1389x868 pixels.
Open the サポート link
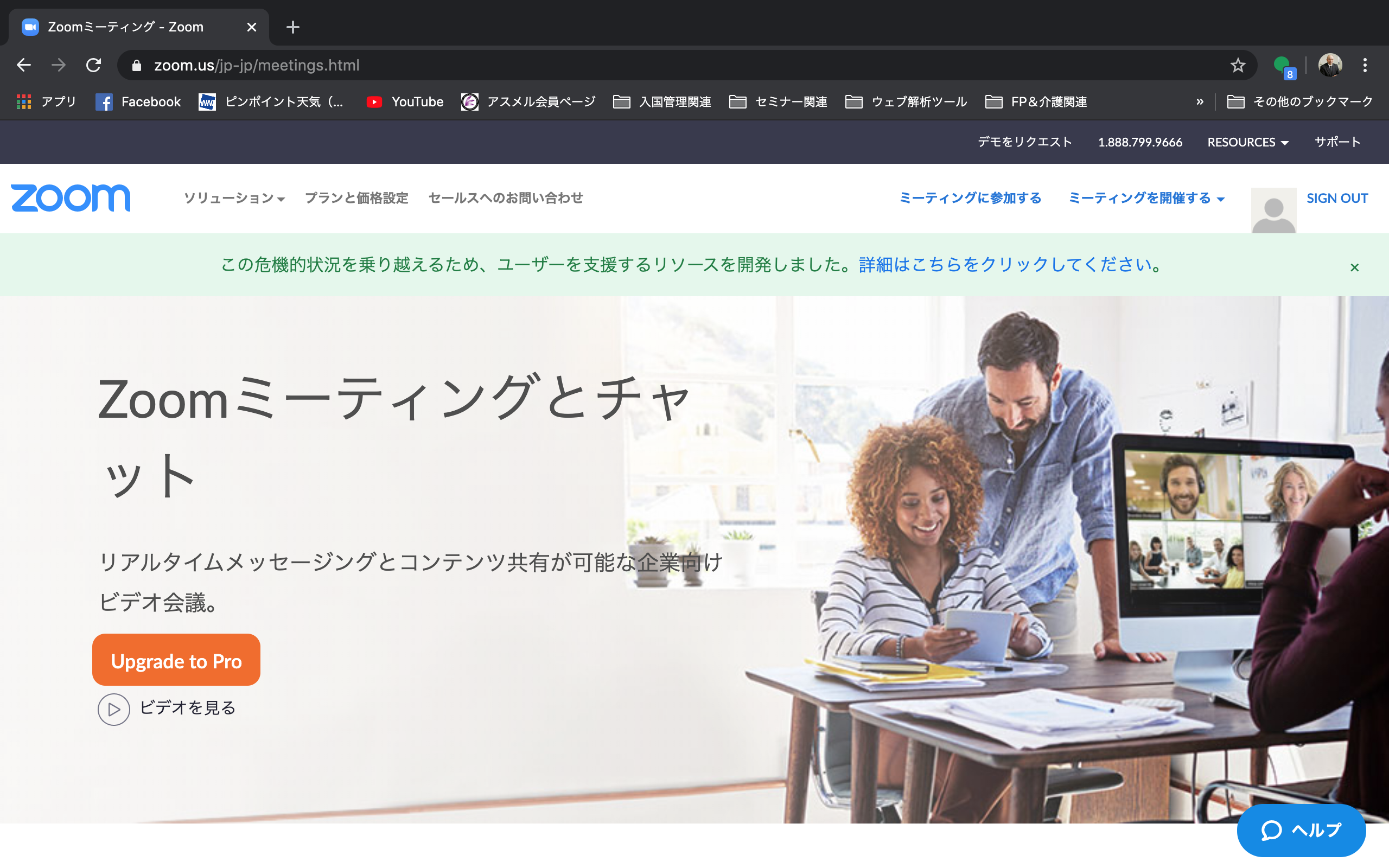point(1337,142)
